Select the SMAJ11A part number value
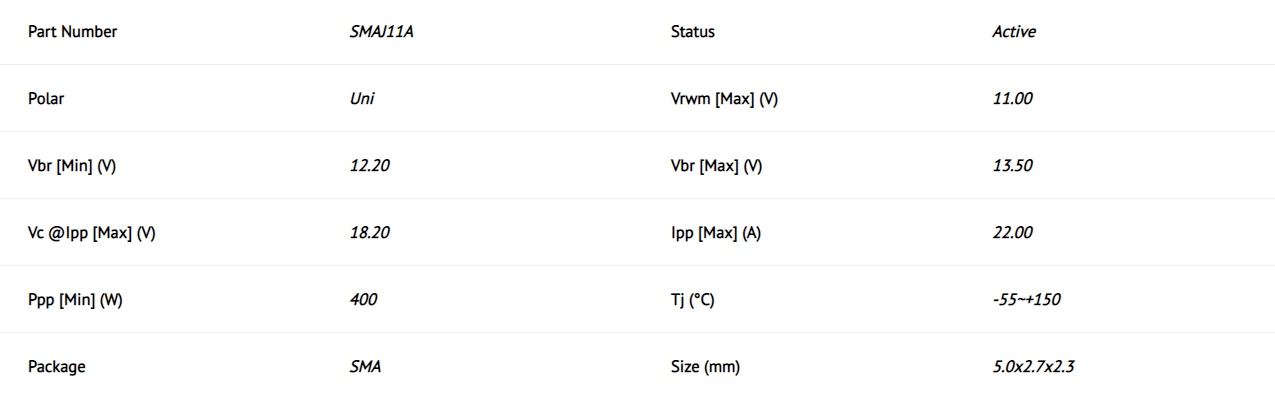The width and height of the screenshot is (1275, 398). [382, 32]
